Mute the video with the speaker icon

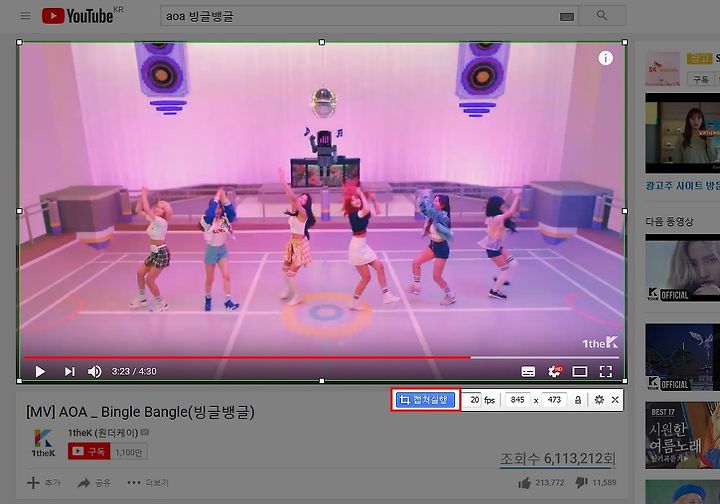[95, 371]
